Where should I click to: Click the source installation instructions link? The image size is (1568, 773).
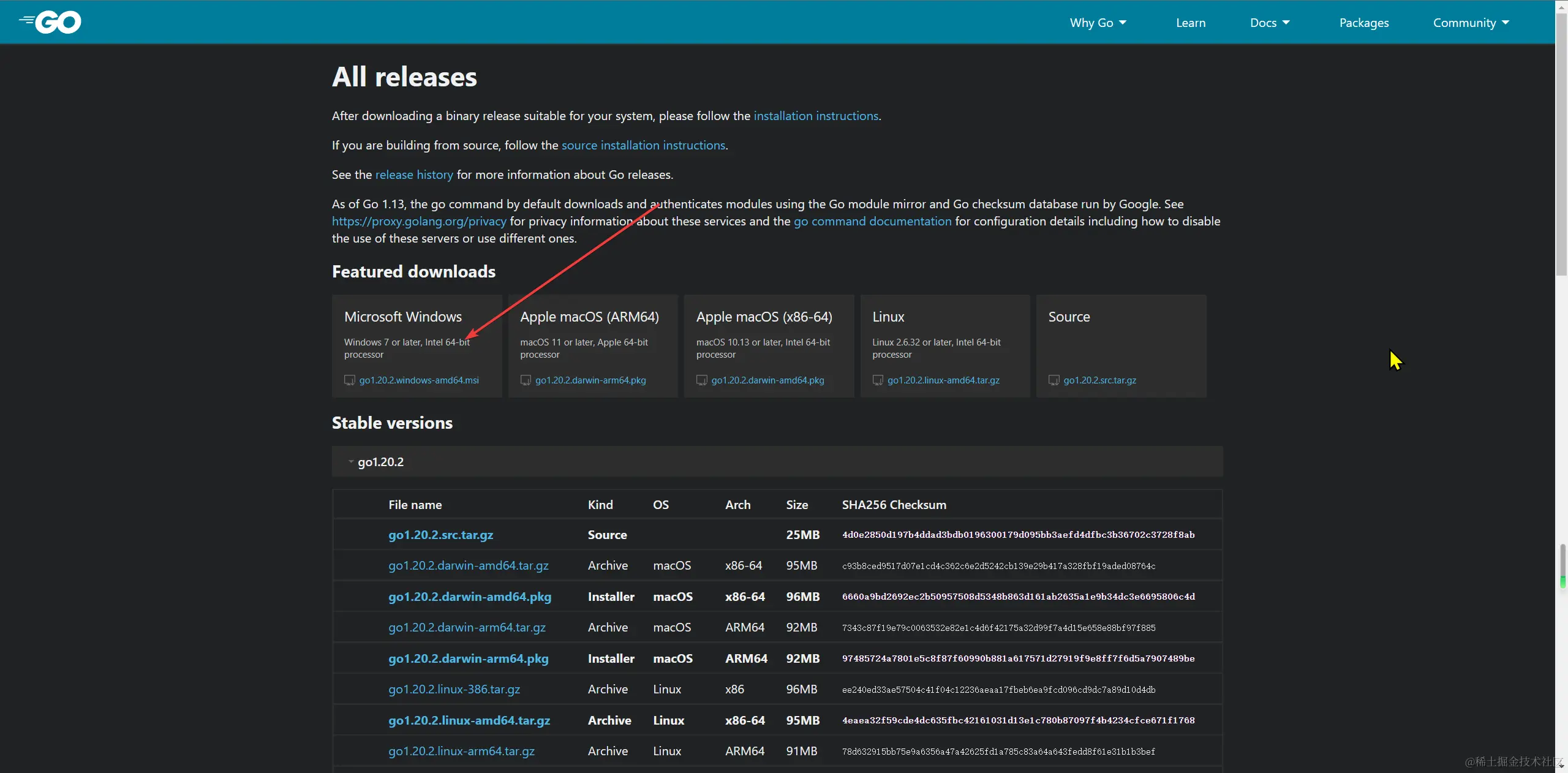tap(643, 145)
